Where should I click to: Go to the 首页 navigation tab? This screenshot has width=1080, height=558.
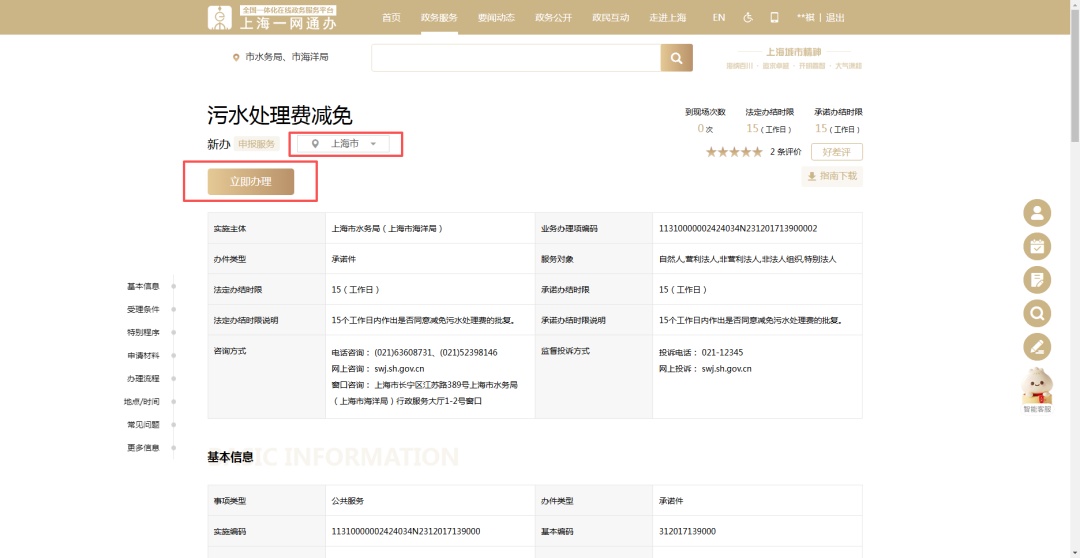tap(391, 18)
